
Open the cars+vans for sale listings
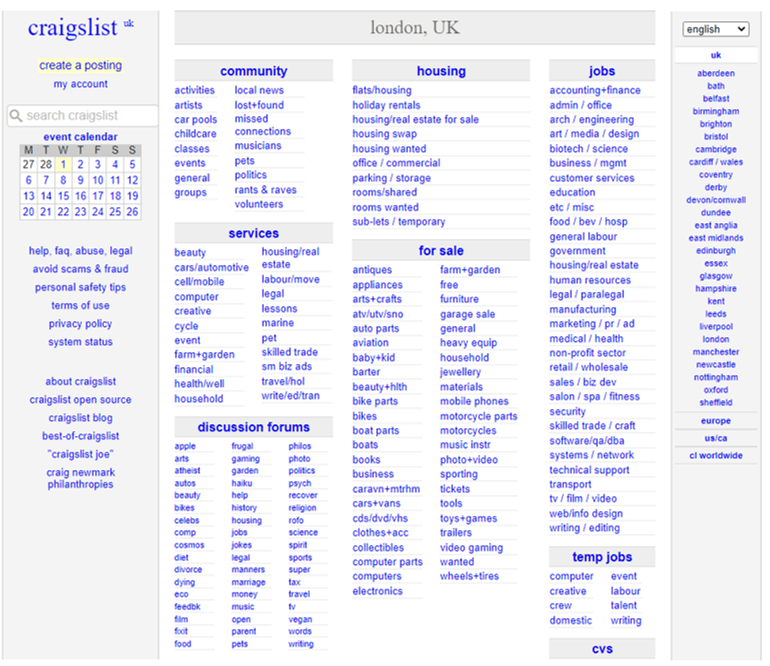click(x=376, y=503)
